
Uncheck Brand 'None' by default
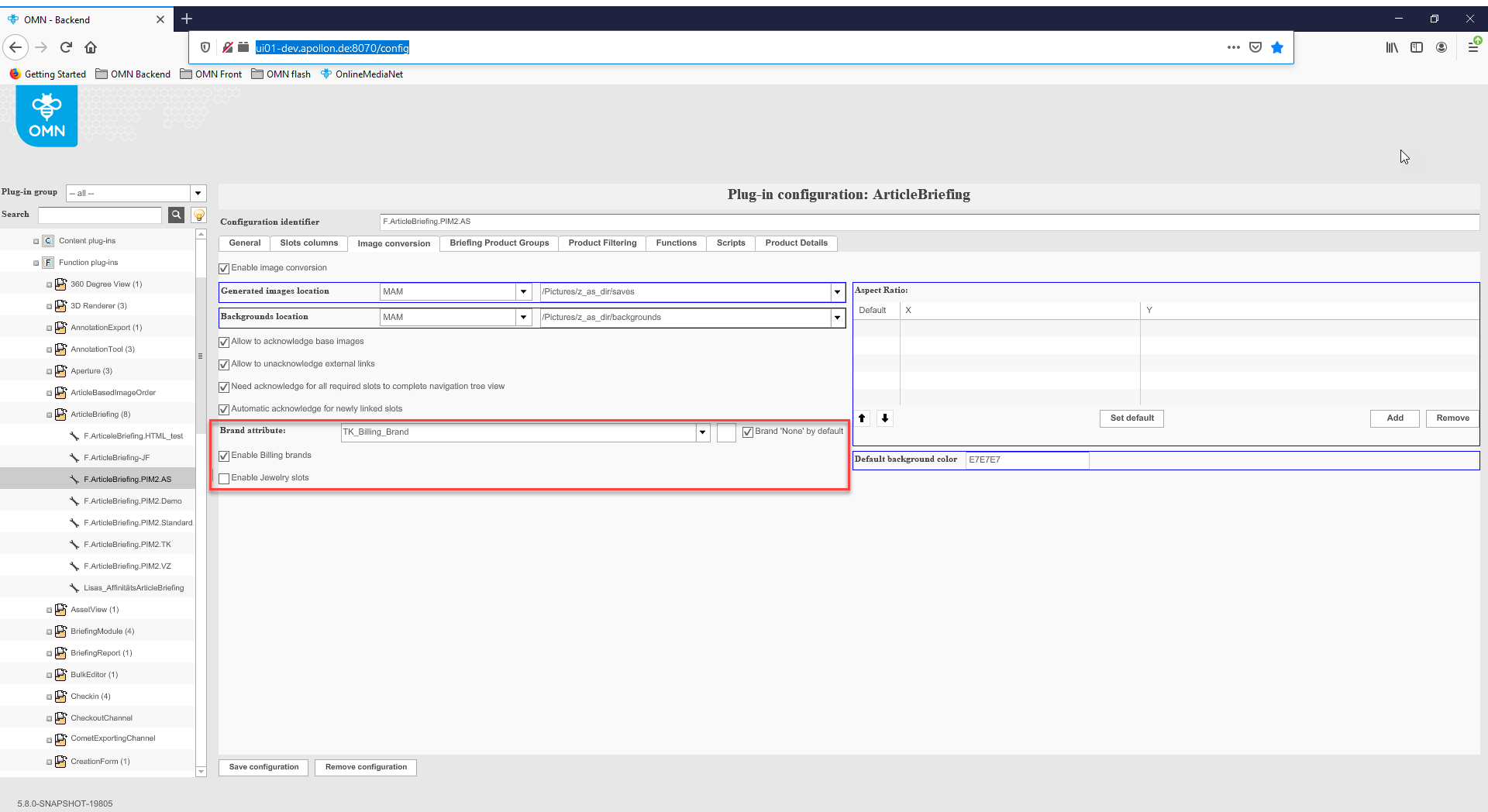pos(747,432)
